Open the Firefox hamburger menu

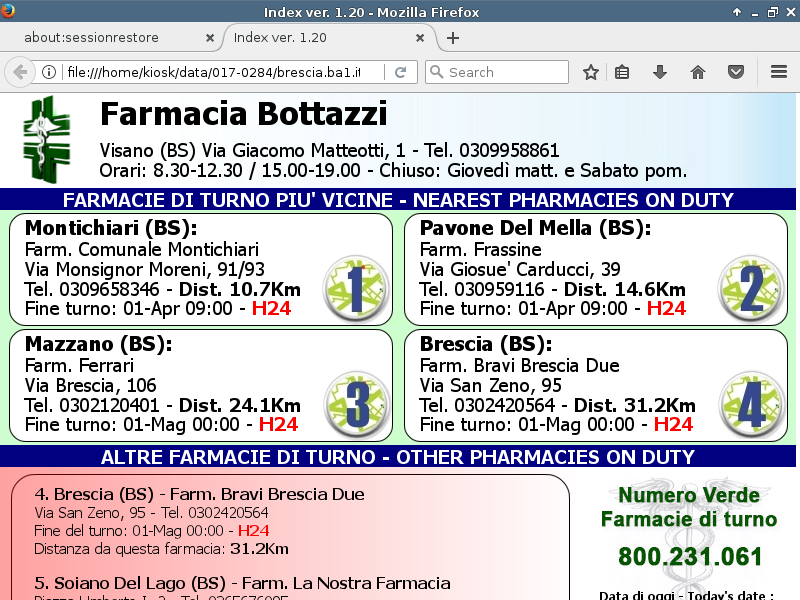point(779,72)
